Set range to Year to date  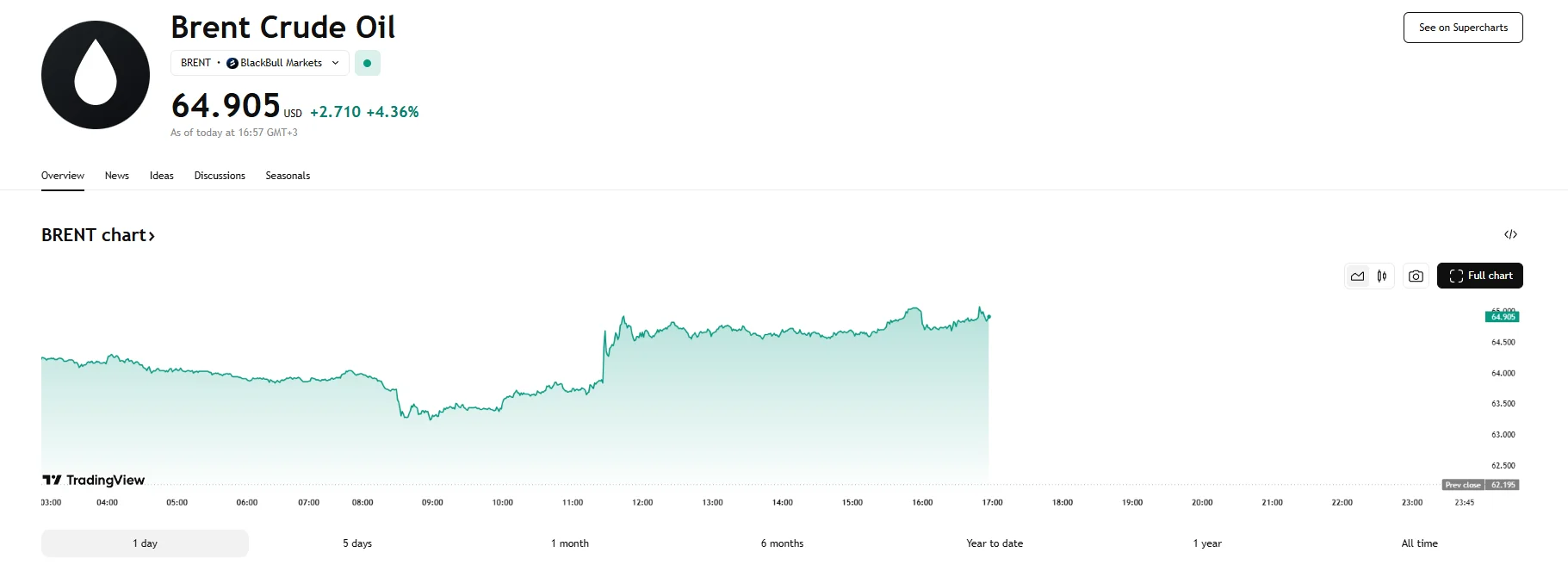995,543
